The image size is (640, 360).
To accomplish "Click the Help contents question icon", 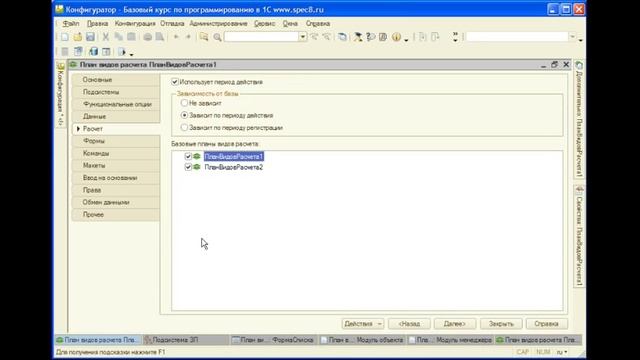I will point(371,37).
